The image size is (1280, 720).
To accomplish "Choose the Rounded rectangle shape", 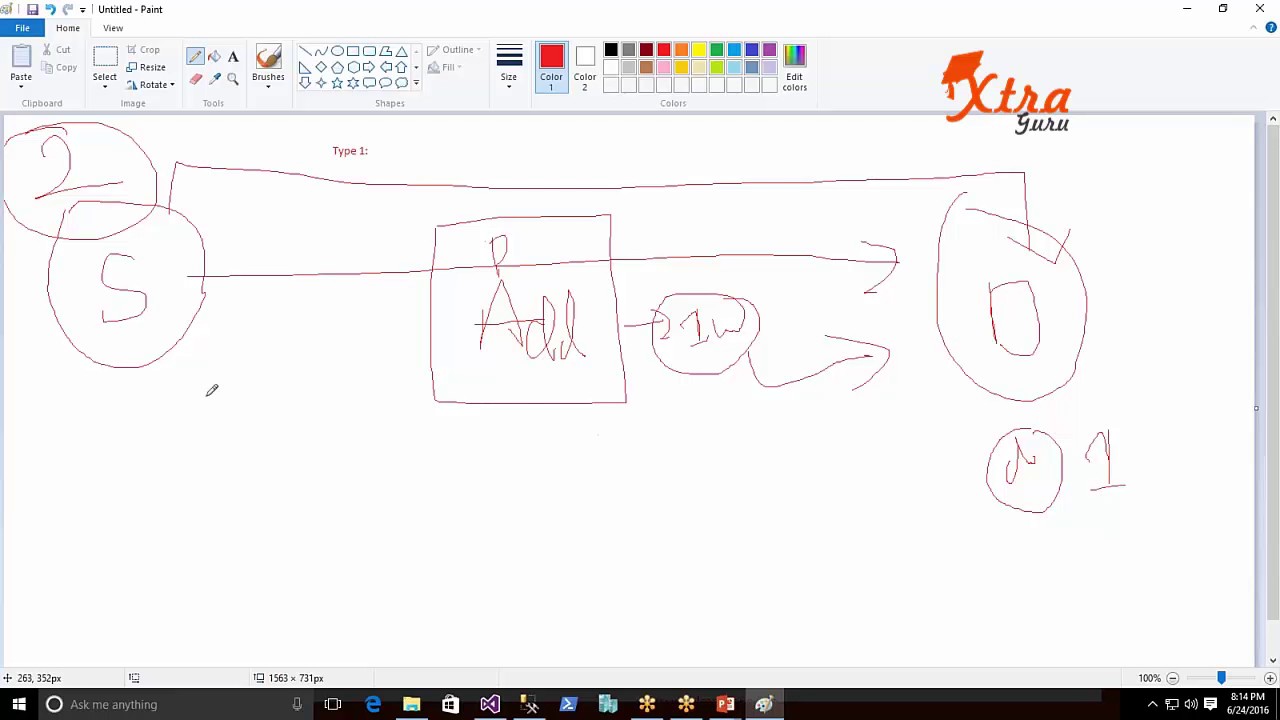I will pyautogui.click(x=369, y=51).
